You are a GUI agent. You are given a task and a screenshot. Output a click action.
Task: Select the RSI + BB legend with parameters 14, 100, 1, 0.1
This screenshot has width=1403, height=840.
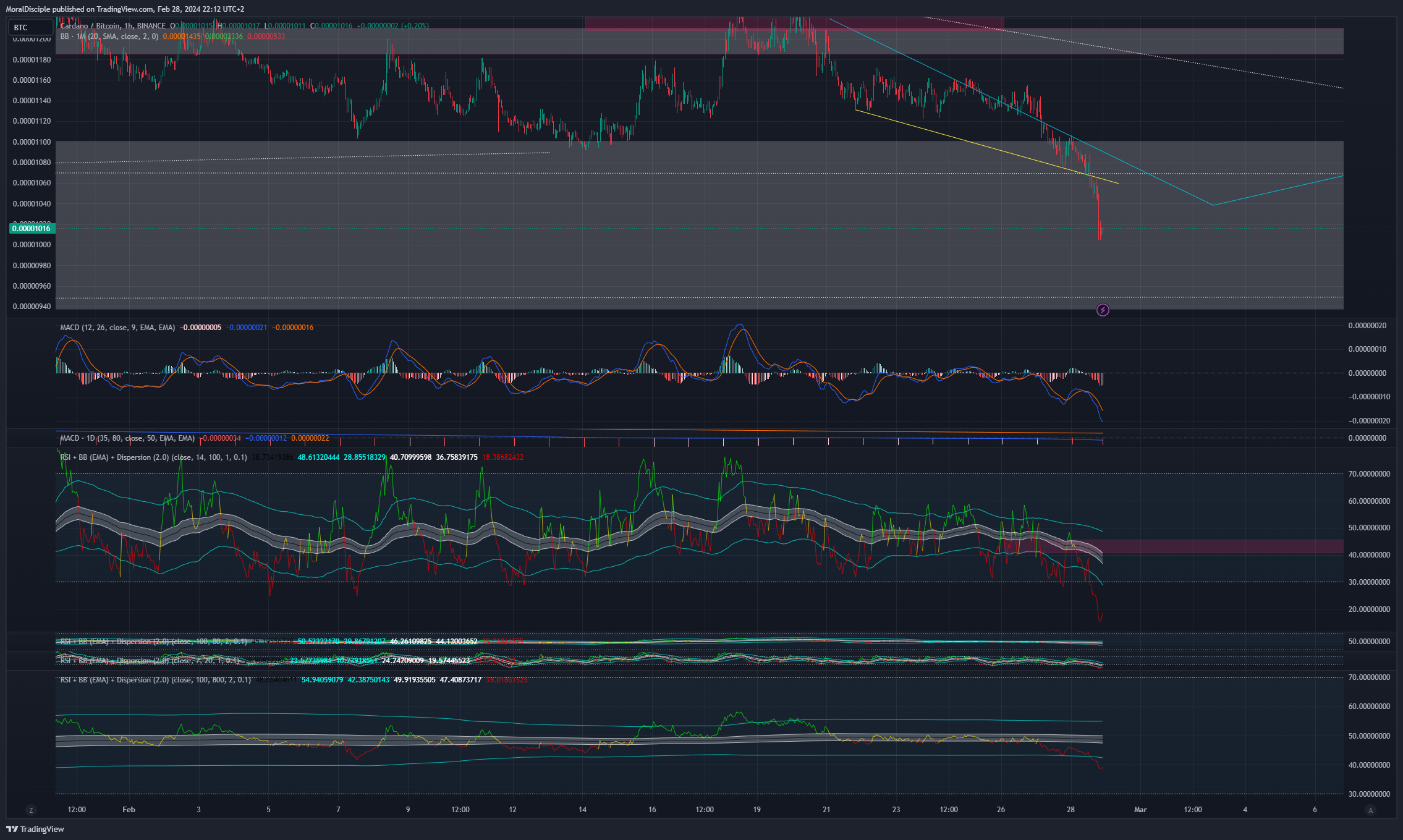click(153, 457)
